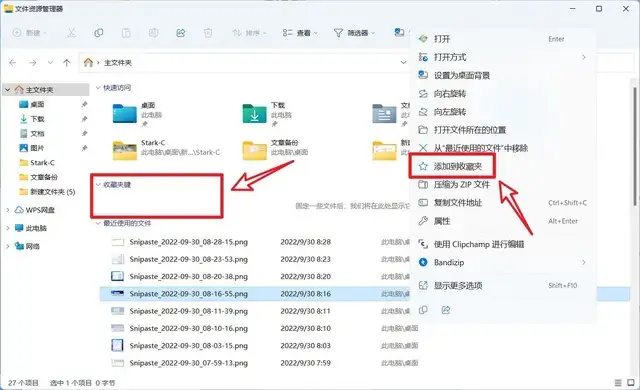Choose 复制文件地址 in context menu
640x390 pixels.
(502, 203)
